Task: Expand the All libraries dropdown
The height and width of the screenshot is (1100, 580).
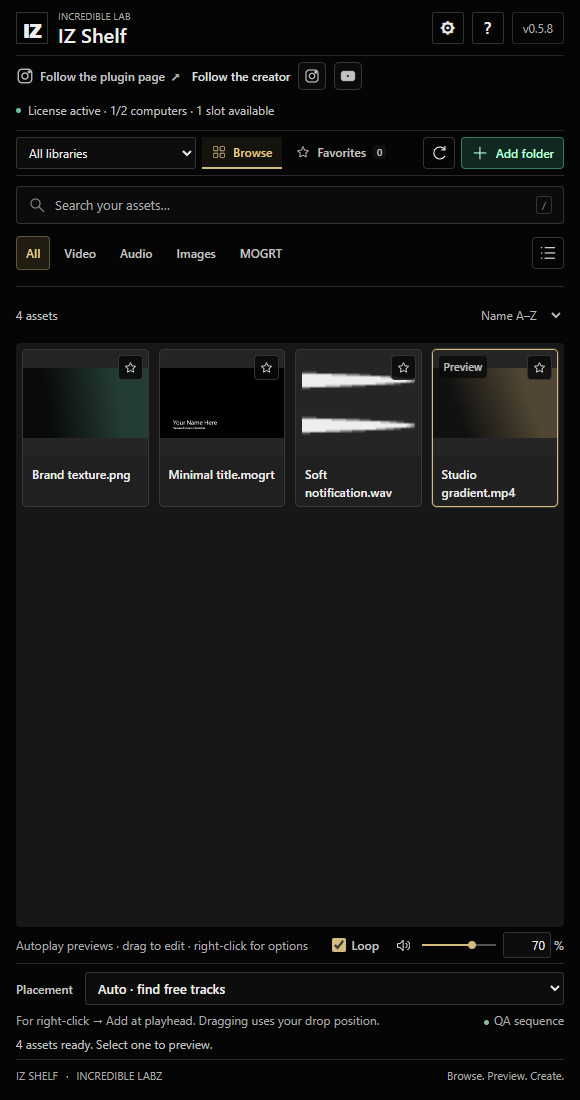Action: (106, 153)
